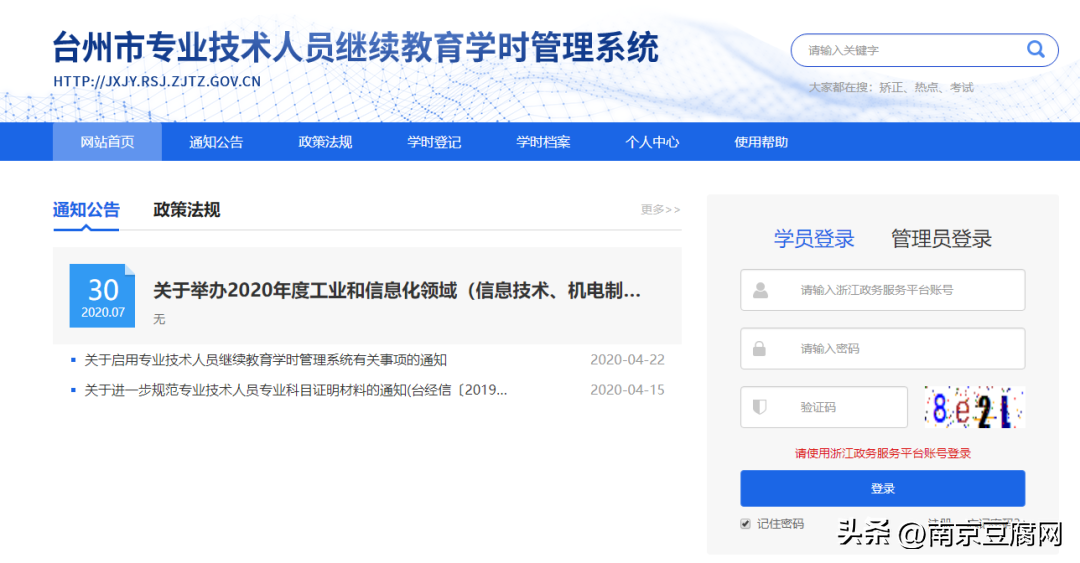Toggle the 记住密码 checkbox
The height and width of the screenshot is (563, 1080).
(745, 524)
